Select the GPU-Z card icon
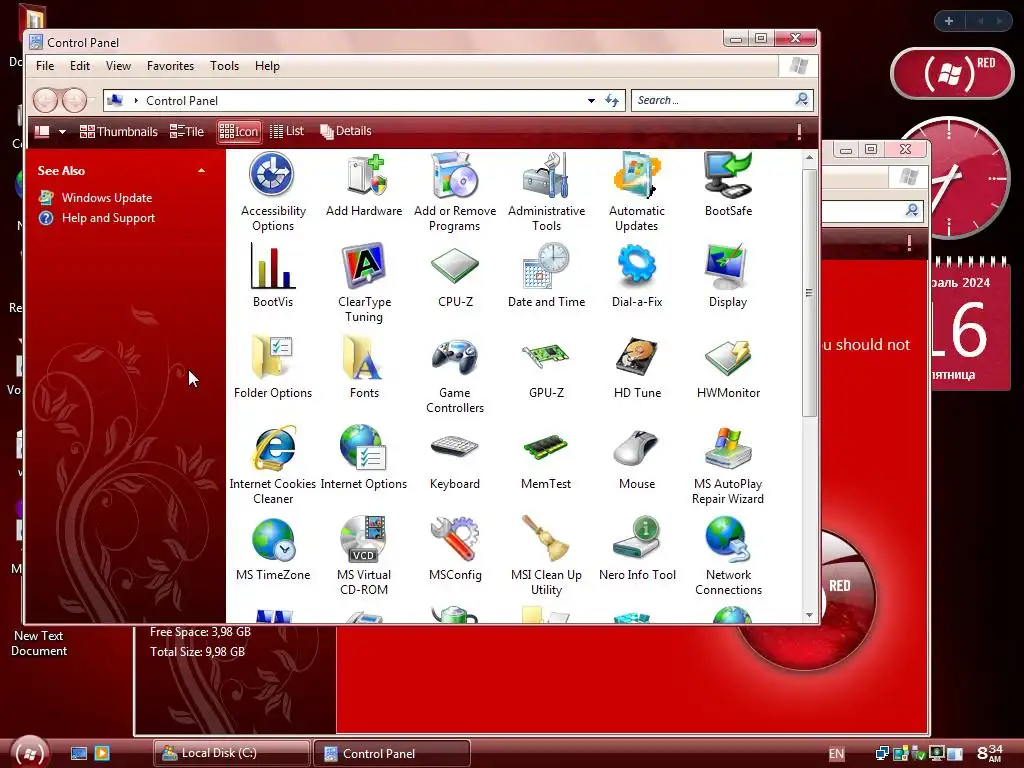Screen dimensions: 1024x768 (x=546, y=357)
